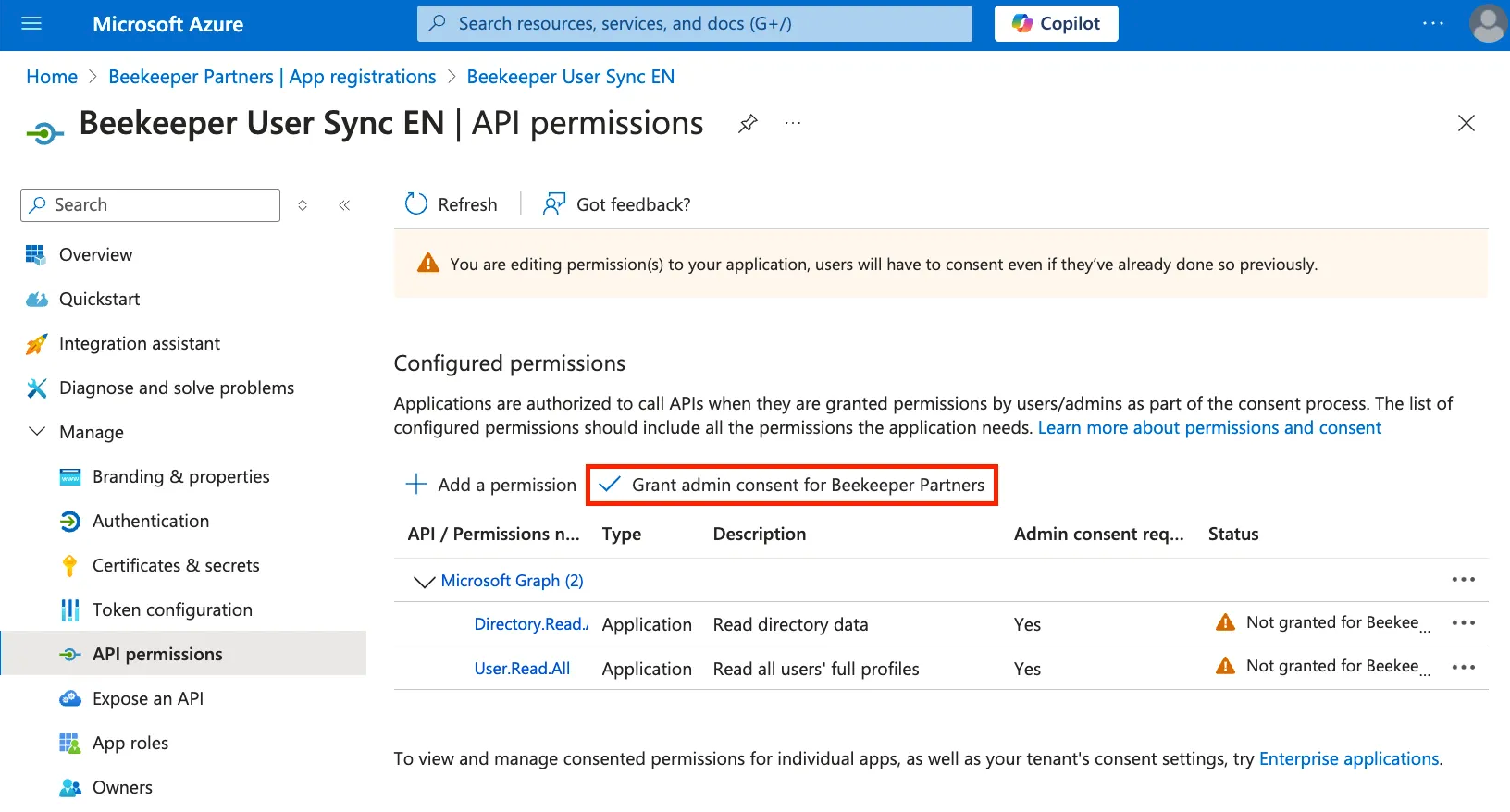The image size is (1510, 812).
Task: Toggle expand or collapse all sidebar groups
Action: [303, 205]
